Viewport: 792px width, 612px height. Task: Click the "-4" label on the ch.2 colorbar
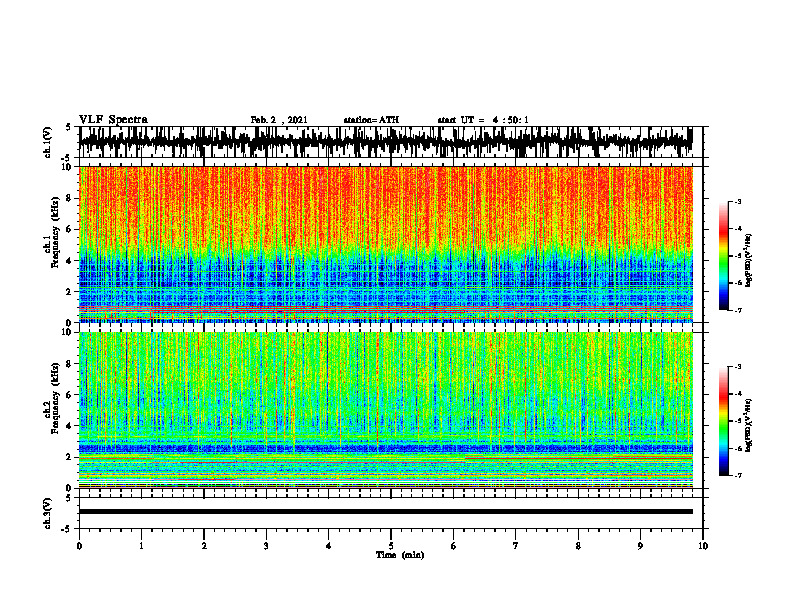[738, 394]
